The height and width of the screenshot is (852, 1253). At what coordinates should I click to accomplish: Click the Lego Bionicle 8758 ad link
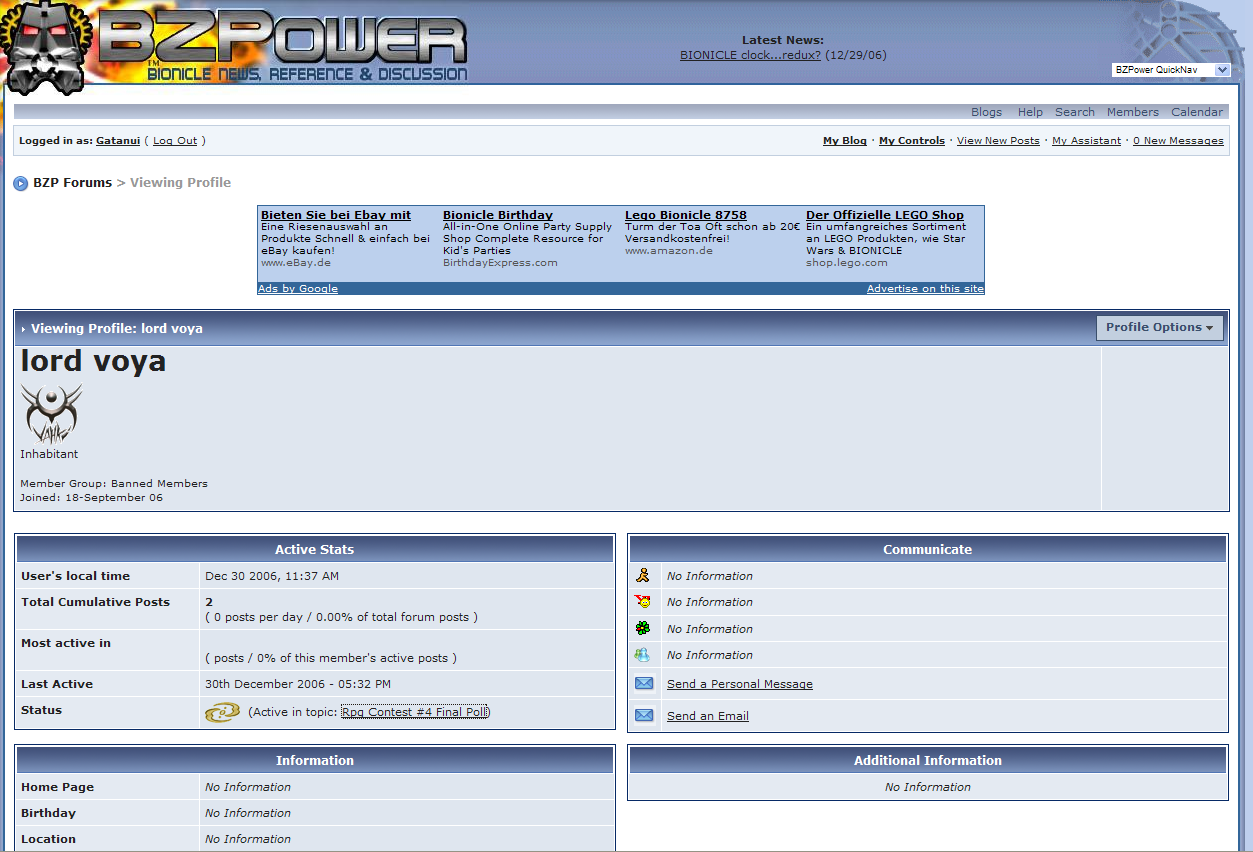pos(686,215)
